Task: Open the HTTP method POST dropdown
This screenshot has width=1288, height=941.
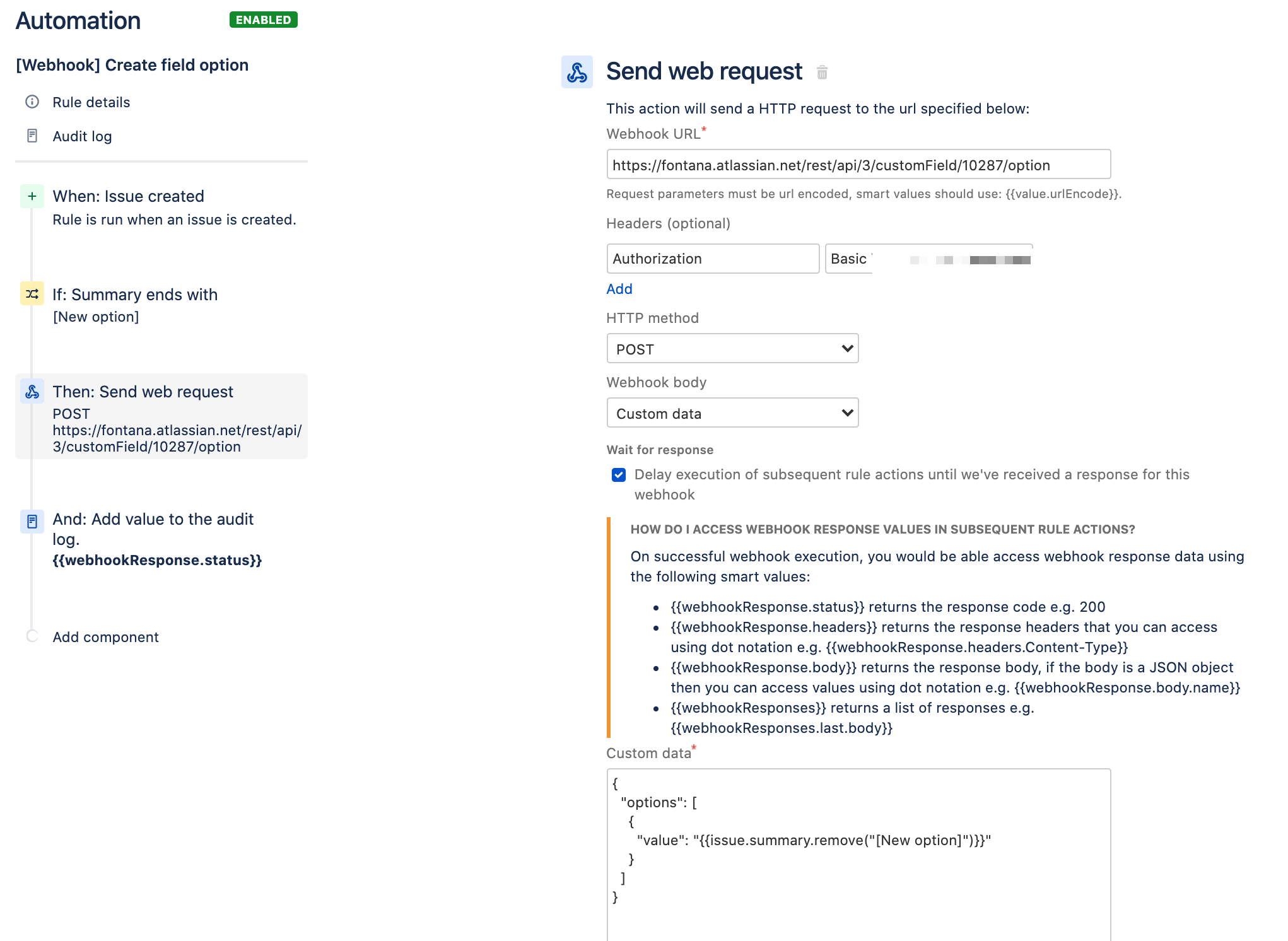Action: (x=732, y=349)
